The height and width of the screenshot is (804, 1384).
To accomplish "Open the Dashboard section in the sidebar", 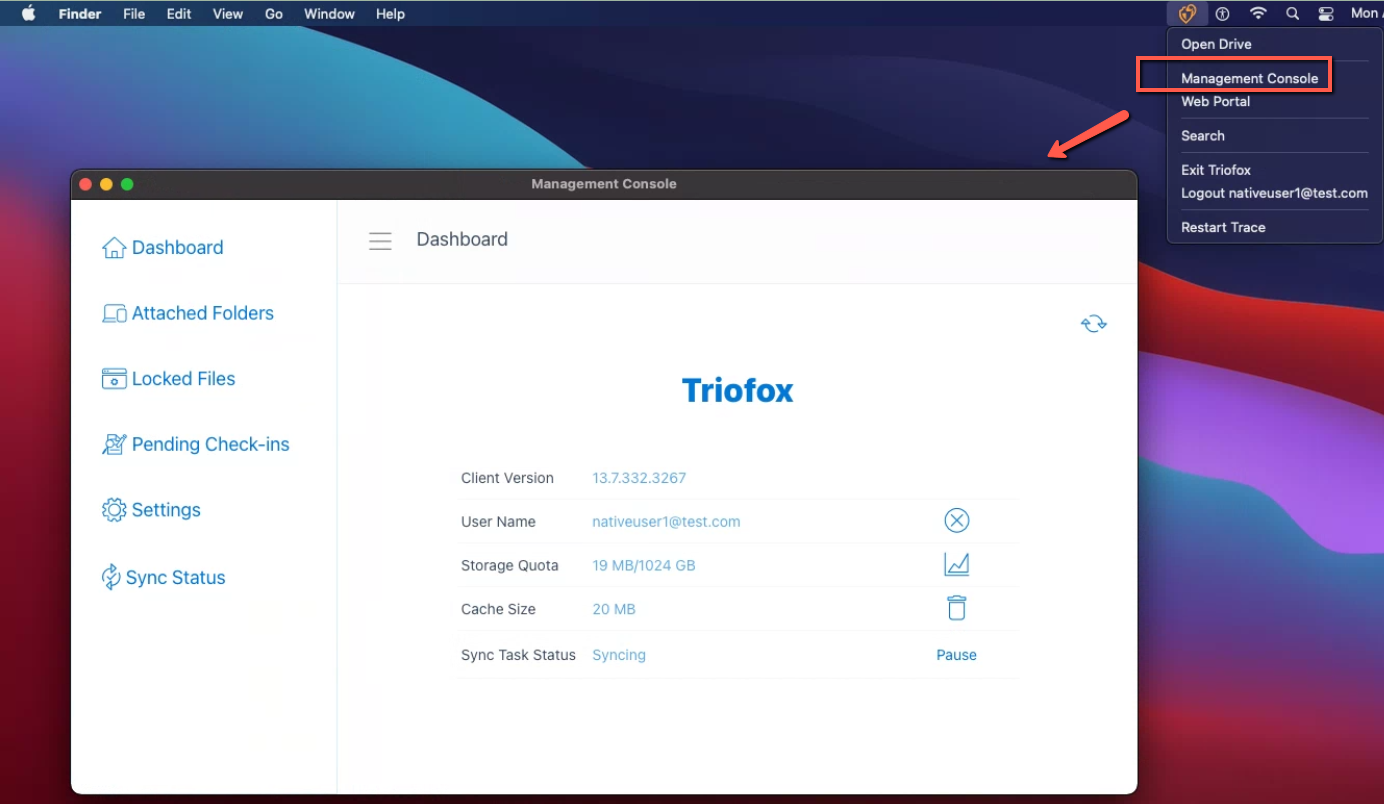I will pos(163,247).
